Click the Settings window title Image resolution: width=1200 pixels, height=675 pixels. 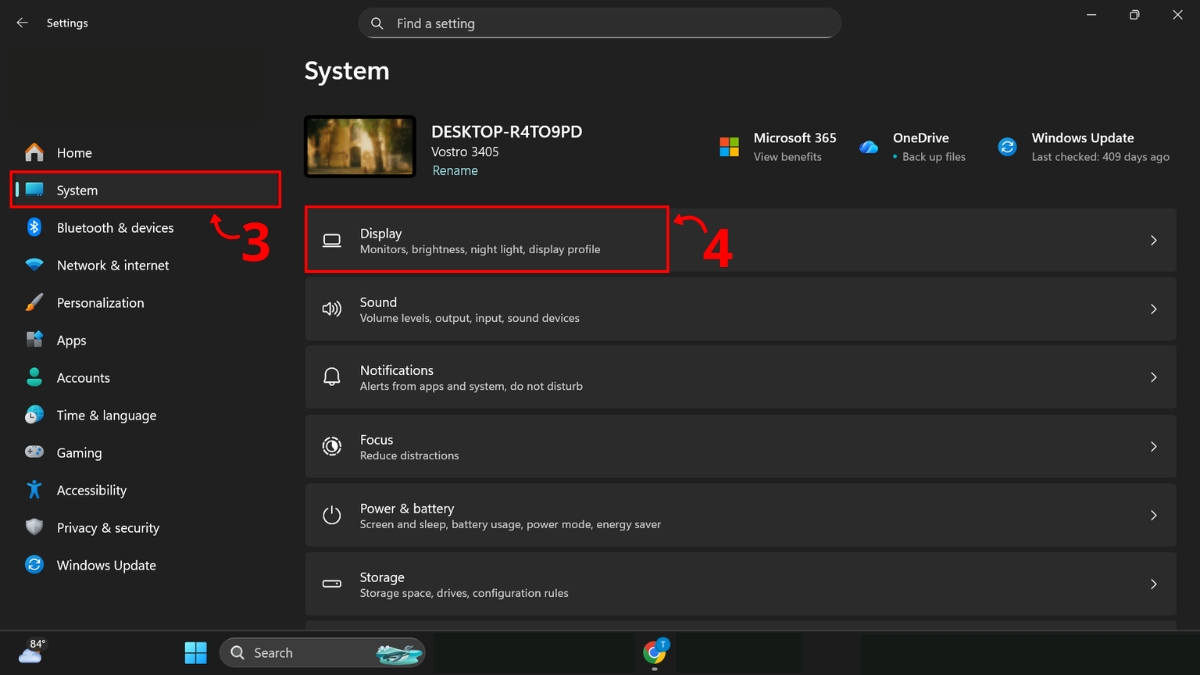pos(67,23)
